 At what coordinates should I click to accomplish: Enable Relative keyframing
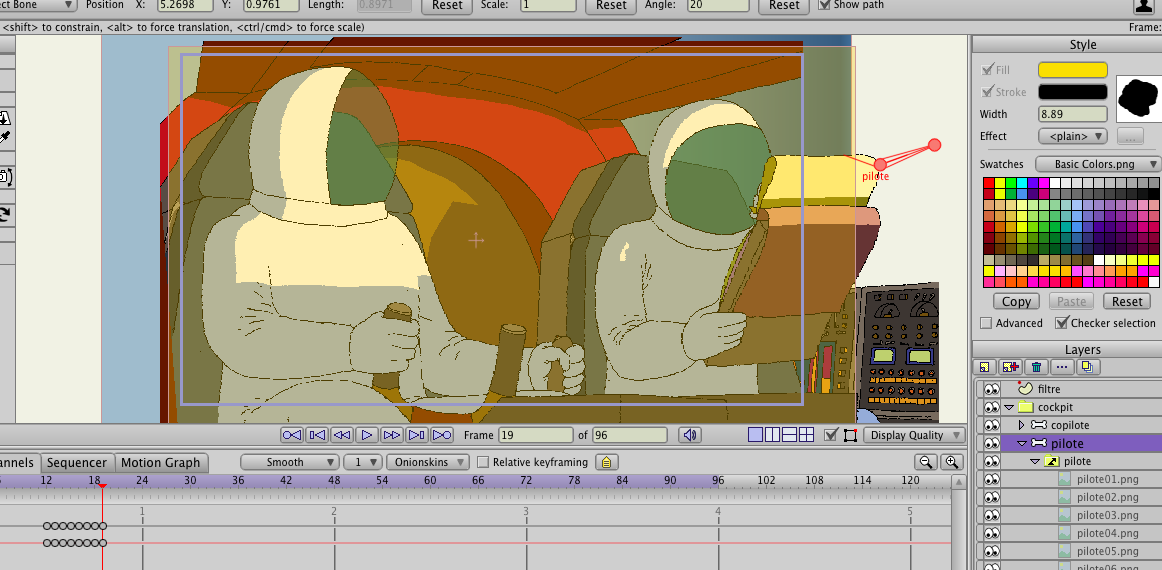(x=484, y=462)
